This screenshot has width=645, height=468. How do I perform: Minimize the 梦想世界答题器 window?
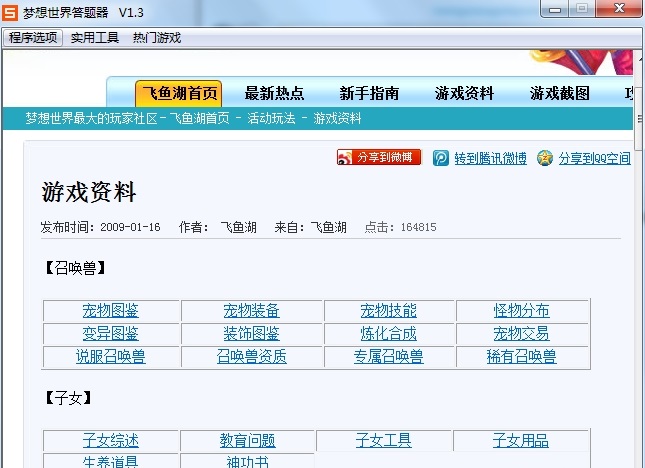tap(555, 9)
